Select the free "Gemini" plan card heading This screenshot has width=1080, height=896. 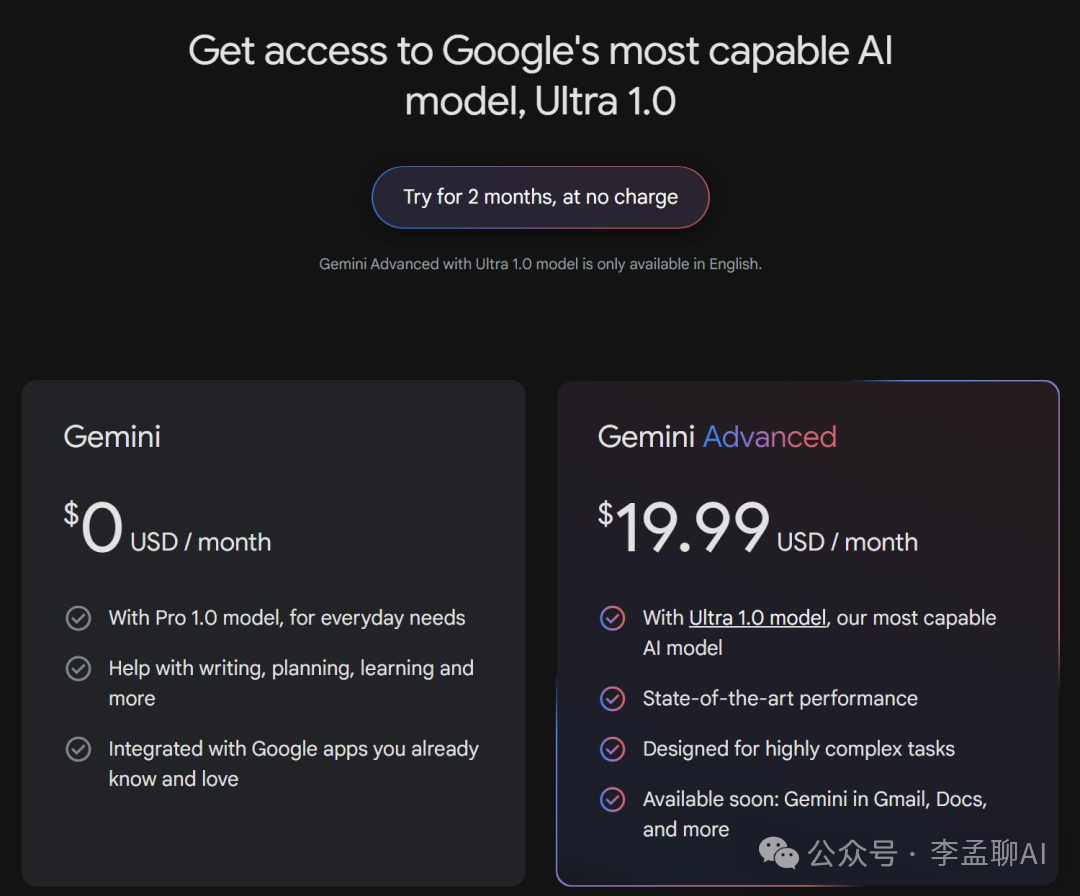click(x=112, y=436)
